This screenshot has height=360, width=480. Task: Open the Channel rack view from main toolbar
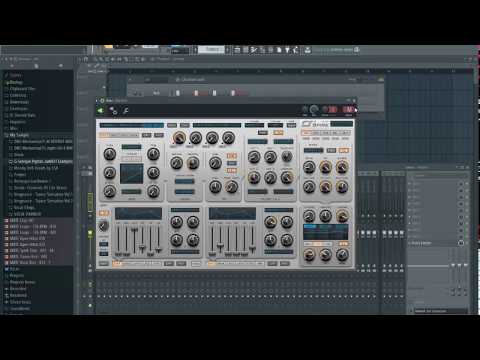coord(254,50)
